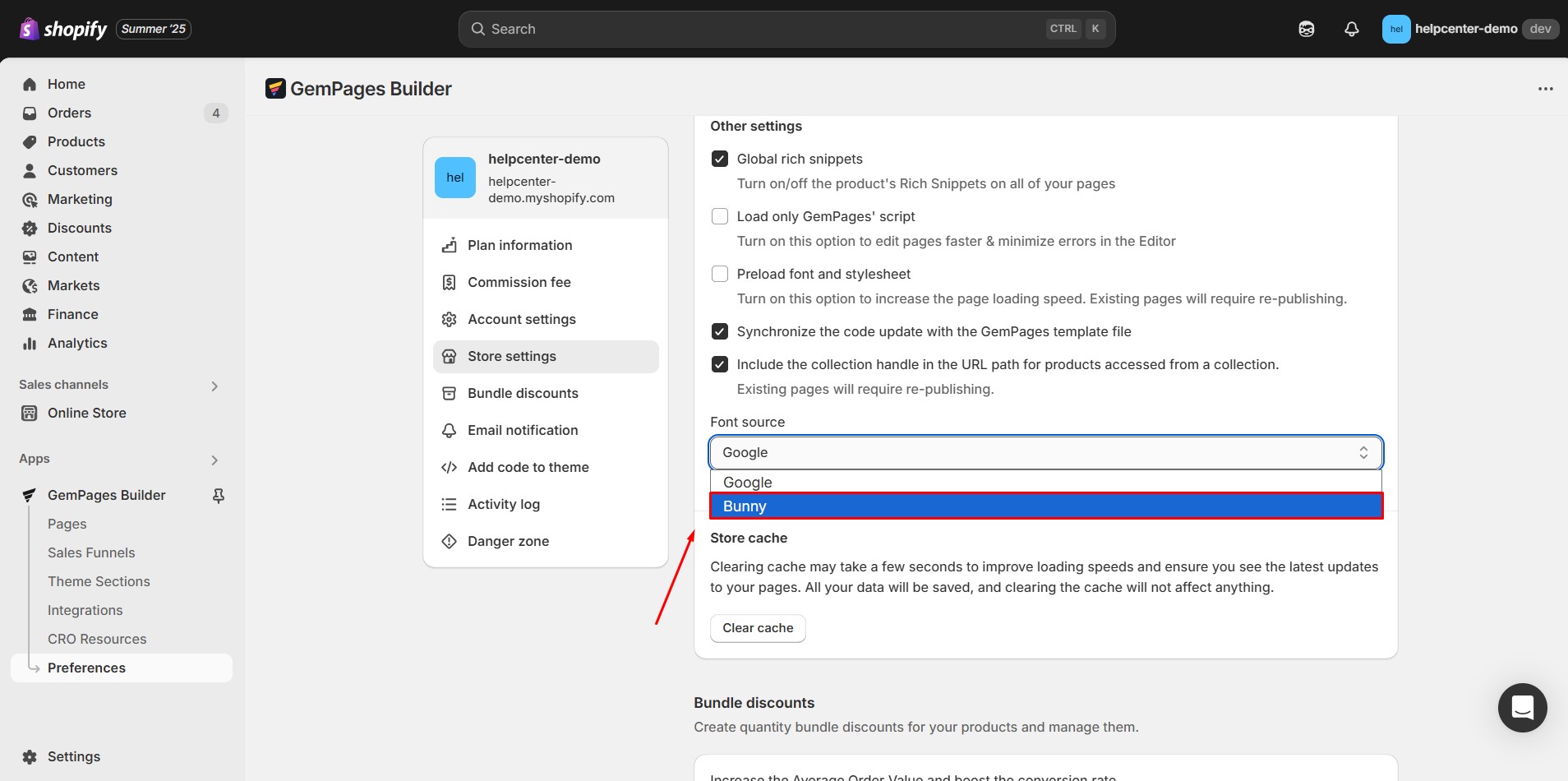1568x781 pixels.
Task: Go to Theme Sections in sidebar
Action: click(x=99, y=581)
